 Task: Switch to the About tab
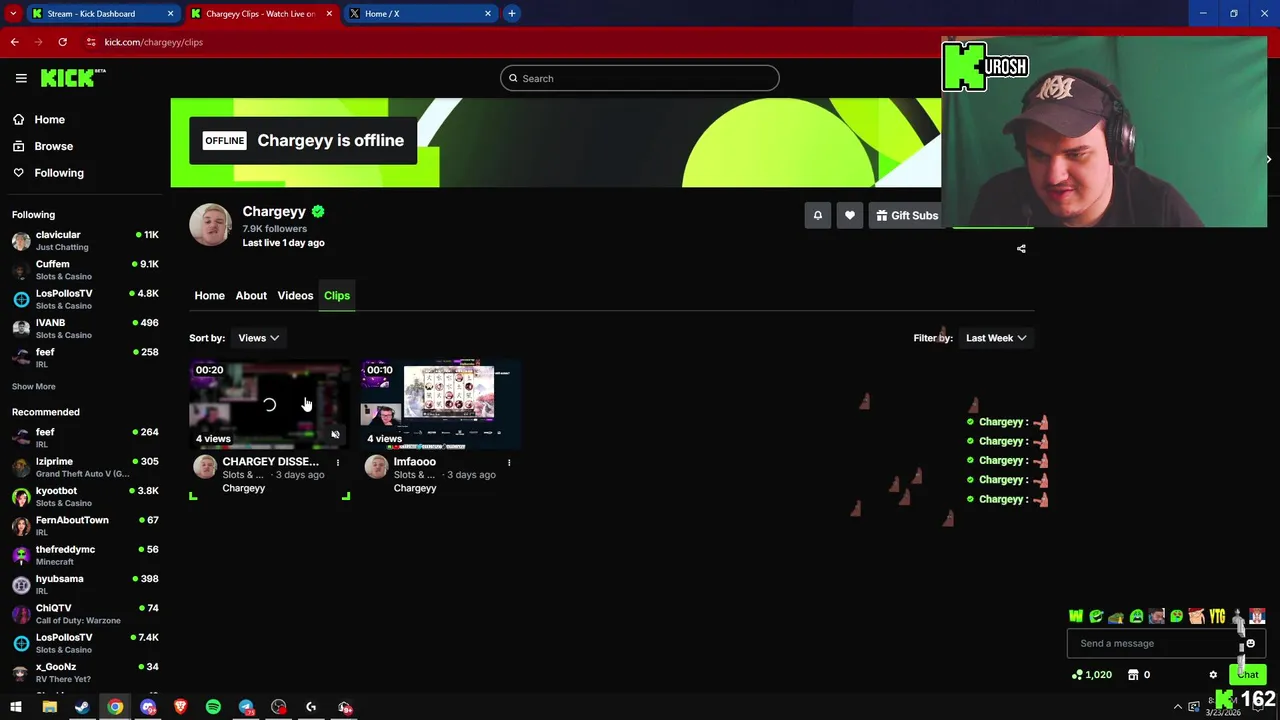tap(251, 296)
